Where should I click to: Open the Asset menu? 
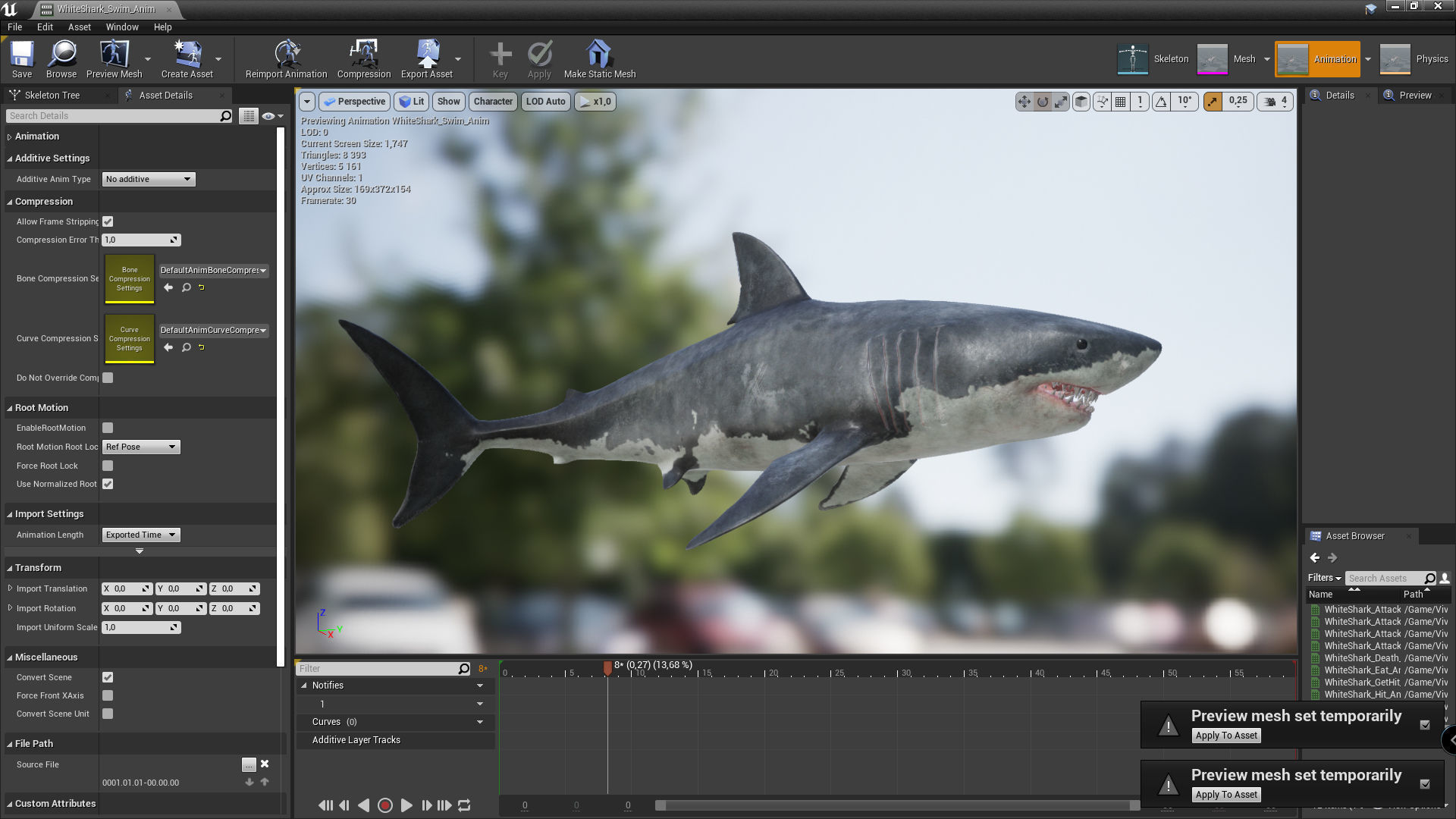point(79,27)
